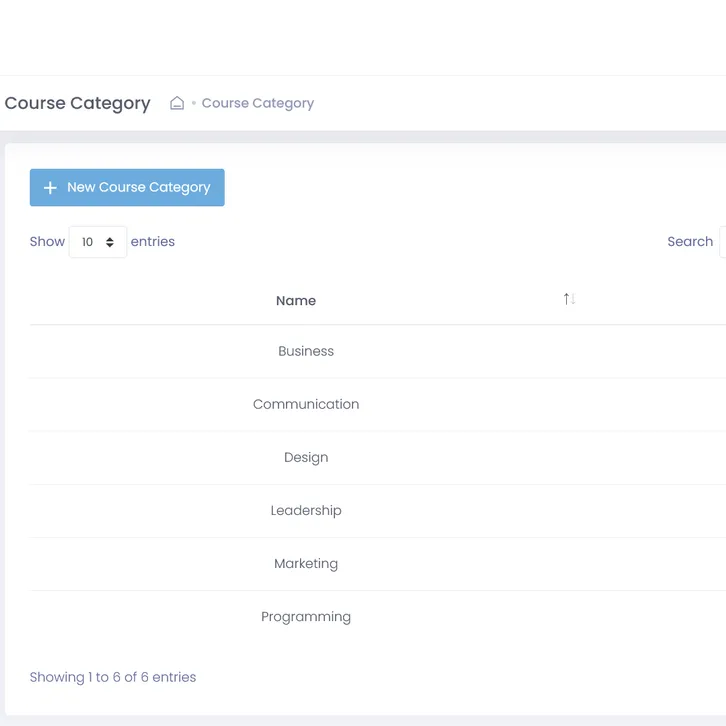
Task: Select the Communication category row
Action: [x=306, y=405]
